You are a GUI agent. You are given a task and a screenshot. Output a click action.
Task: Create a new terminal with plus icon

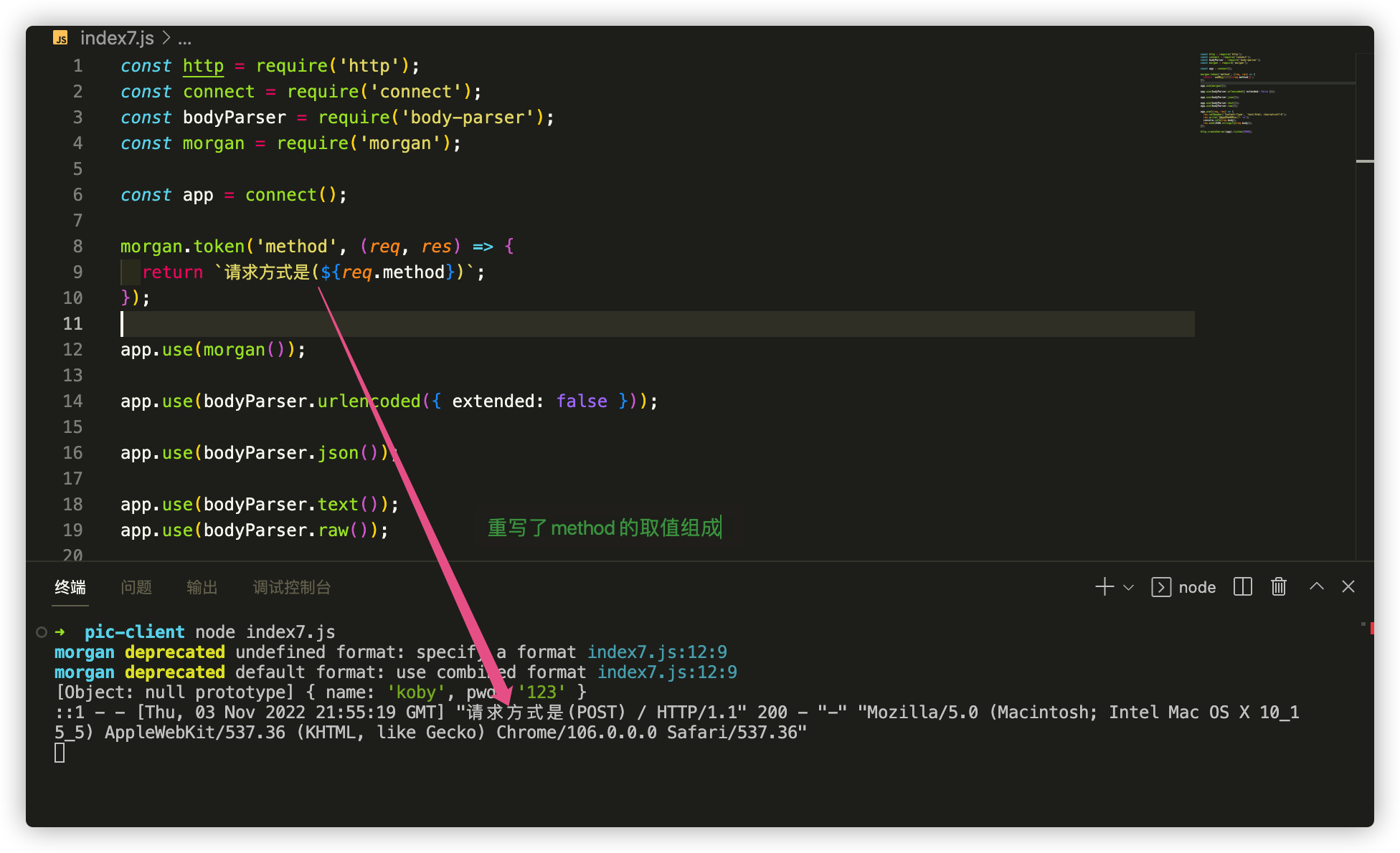pos(1105,587)
